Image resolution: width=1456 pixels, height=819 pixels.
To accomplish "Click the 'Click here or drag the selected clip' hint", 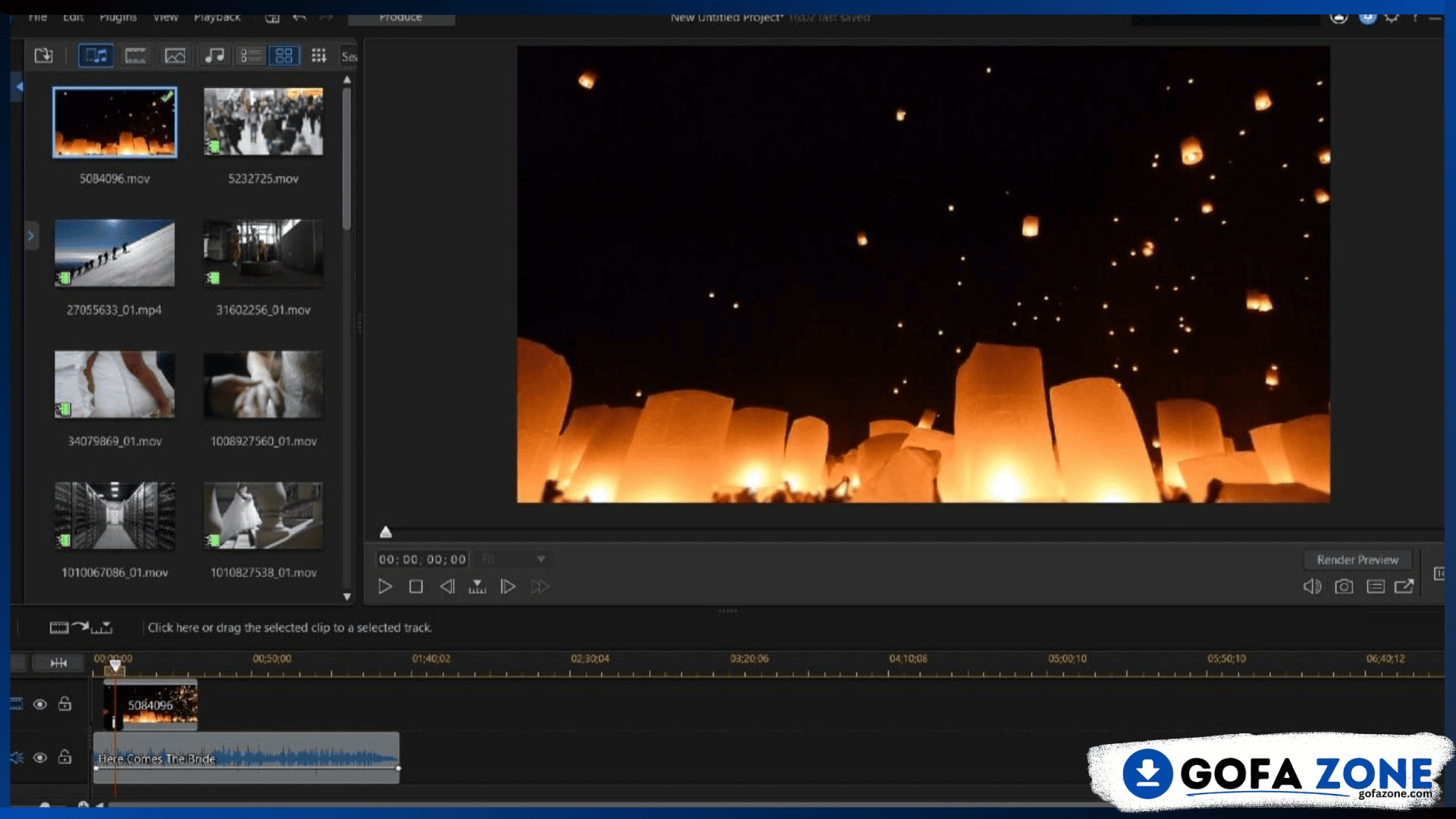I will point(290,628).
